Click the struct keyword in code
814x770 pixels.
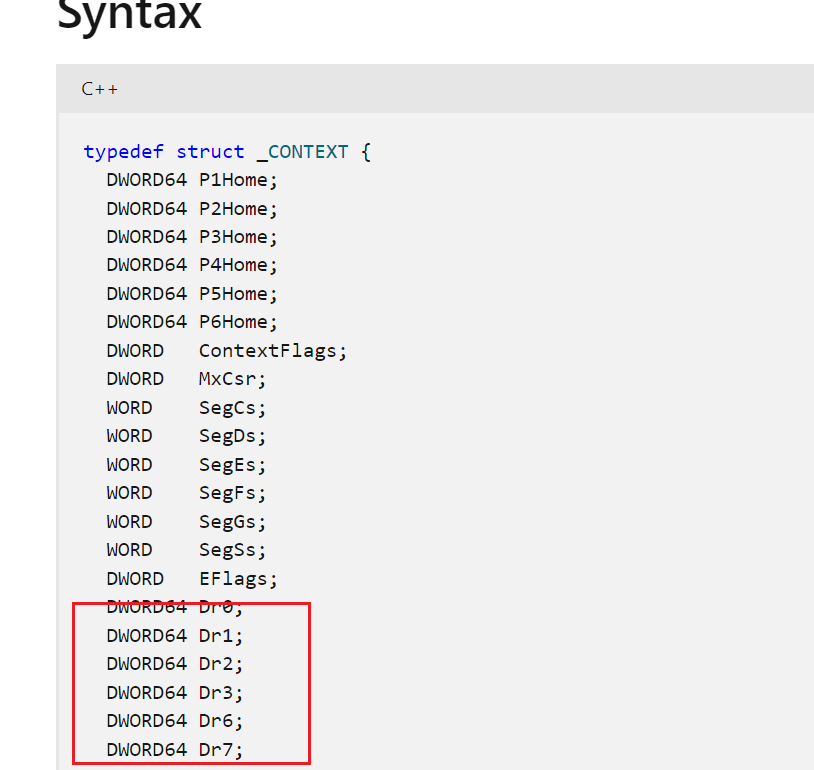[x=210, y=152]
